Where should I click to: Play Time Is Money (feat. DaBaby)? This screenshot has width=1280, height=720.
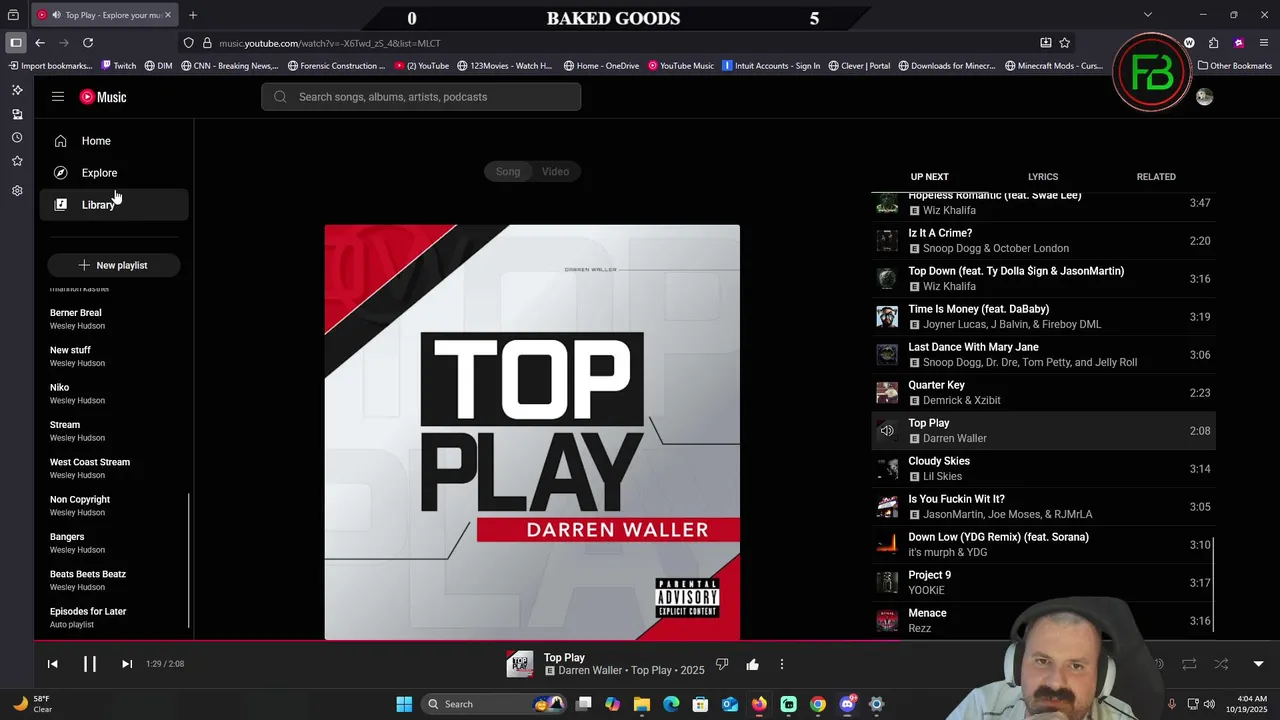click(1044, 317)
